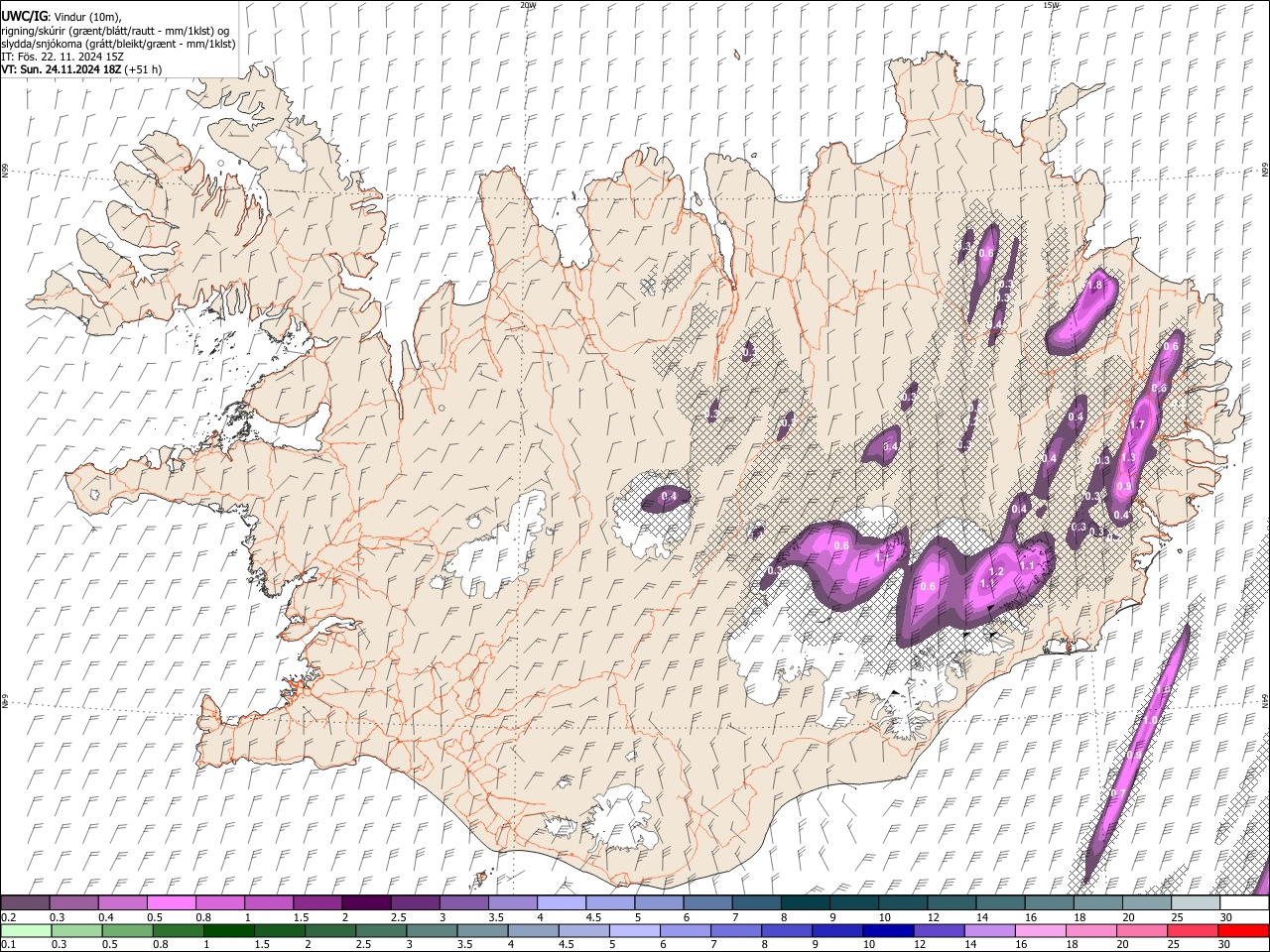Select lower rain scale swatch at 25
The height and width of the screenshot is (952, 1270).
pos(1194,931)
